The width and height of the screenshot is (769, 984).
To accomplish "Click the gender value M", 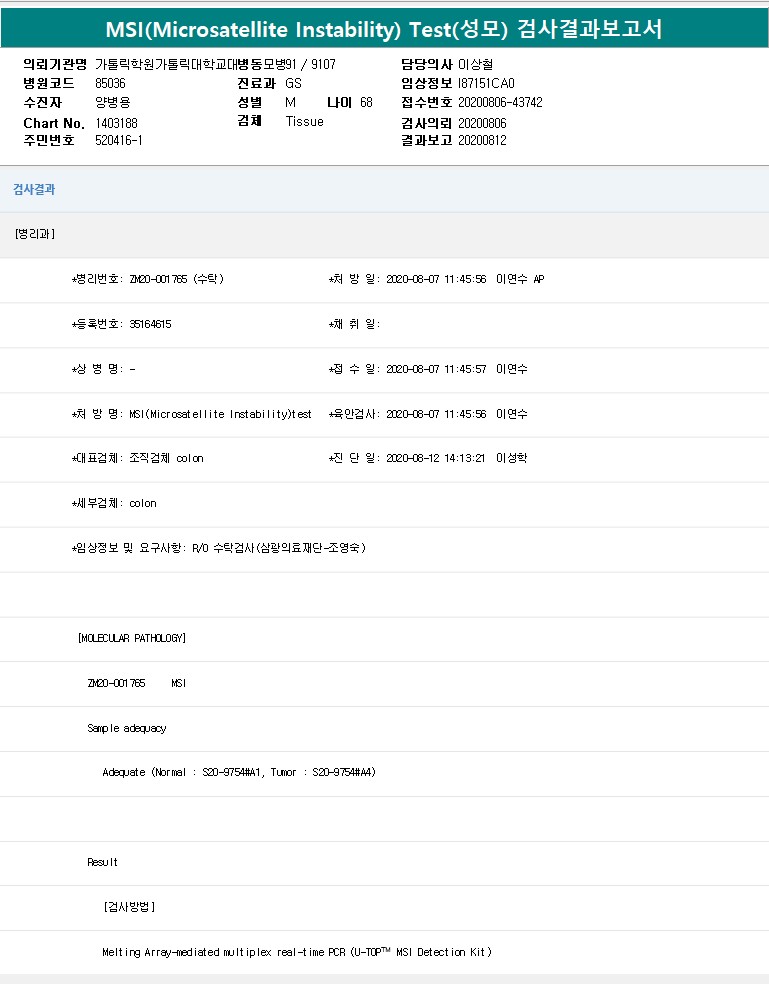I will (x=290, y=102).
